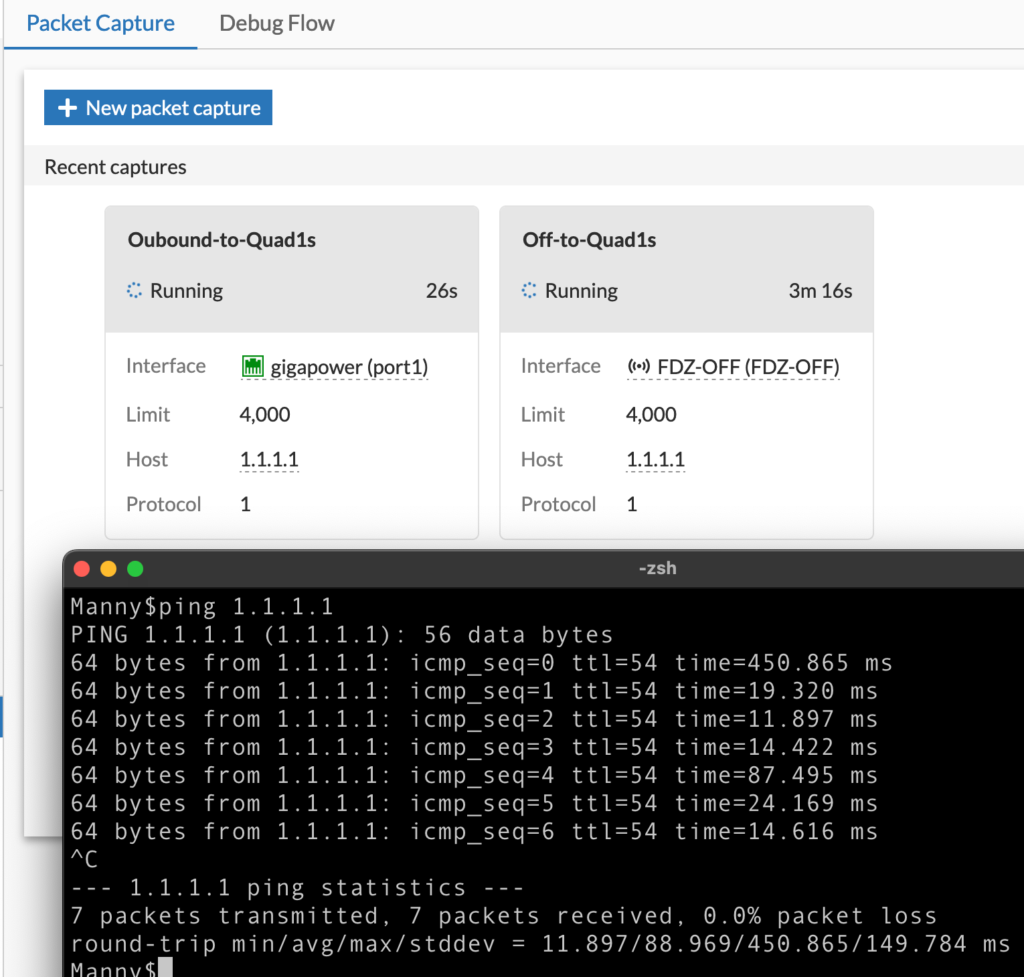Click the icmp_seq=4 ping reply line
Screen dimensions: 1024x977
(x=474, y=775)
